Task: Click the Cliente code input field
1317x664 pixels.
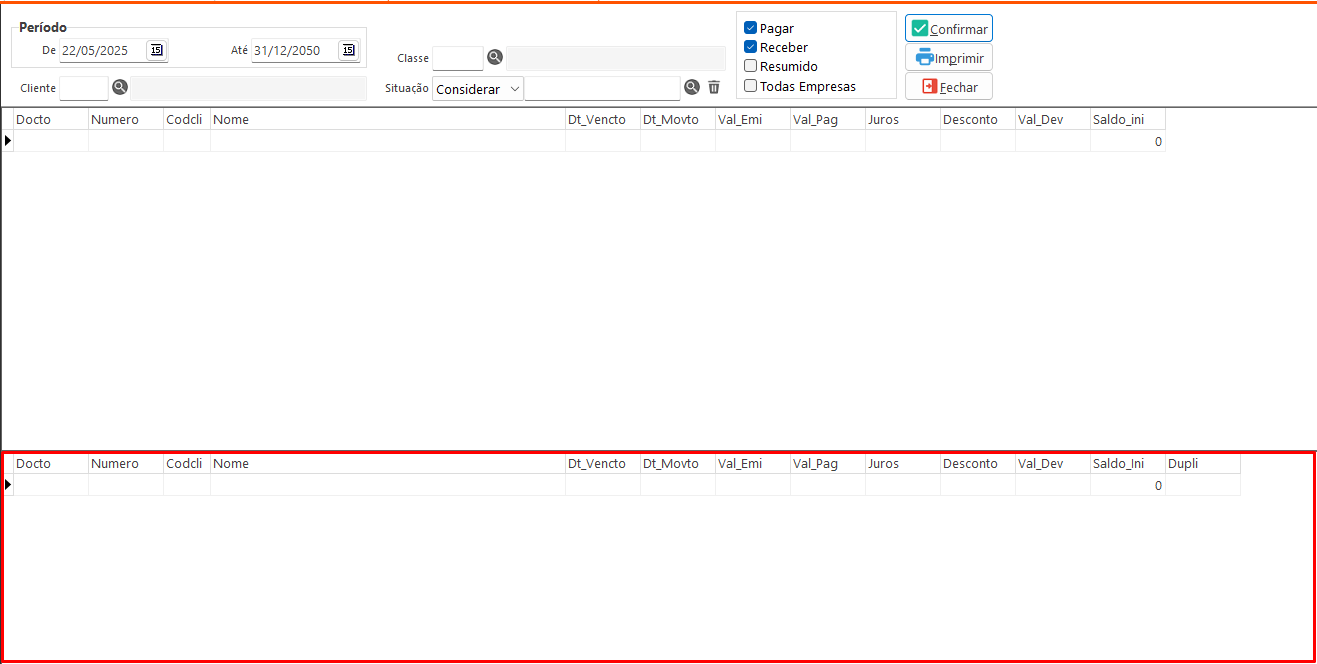Action: [84, 88]
